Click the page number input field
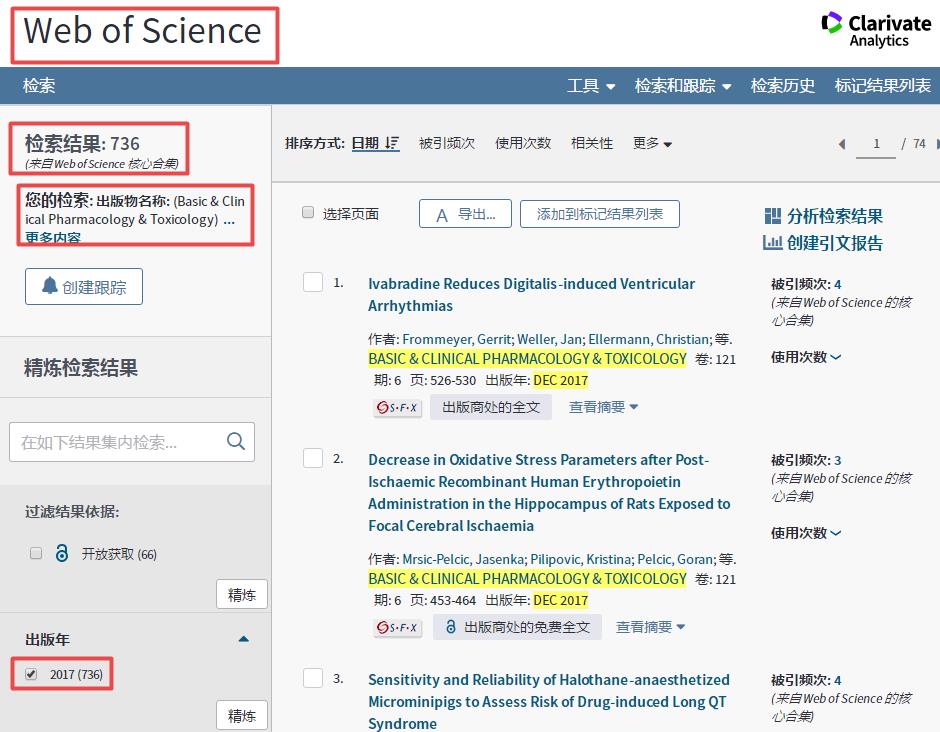This screenshot has height=732, width=940. point(876,144)
